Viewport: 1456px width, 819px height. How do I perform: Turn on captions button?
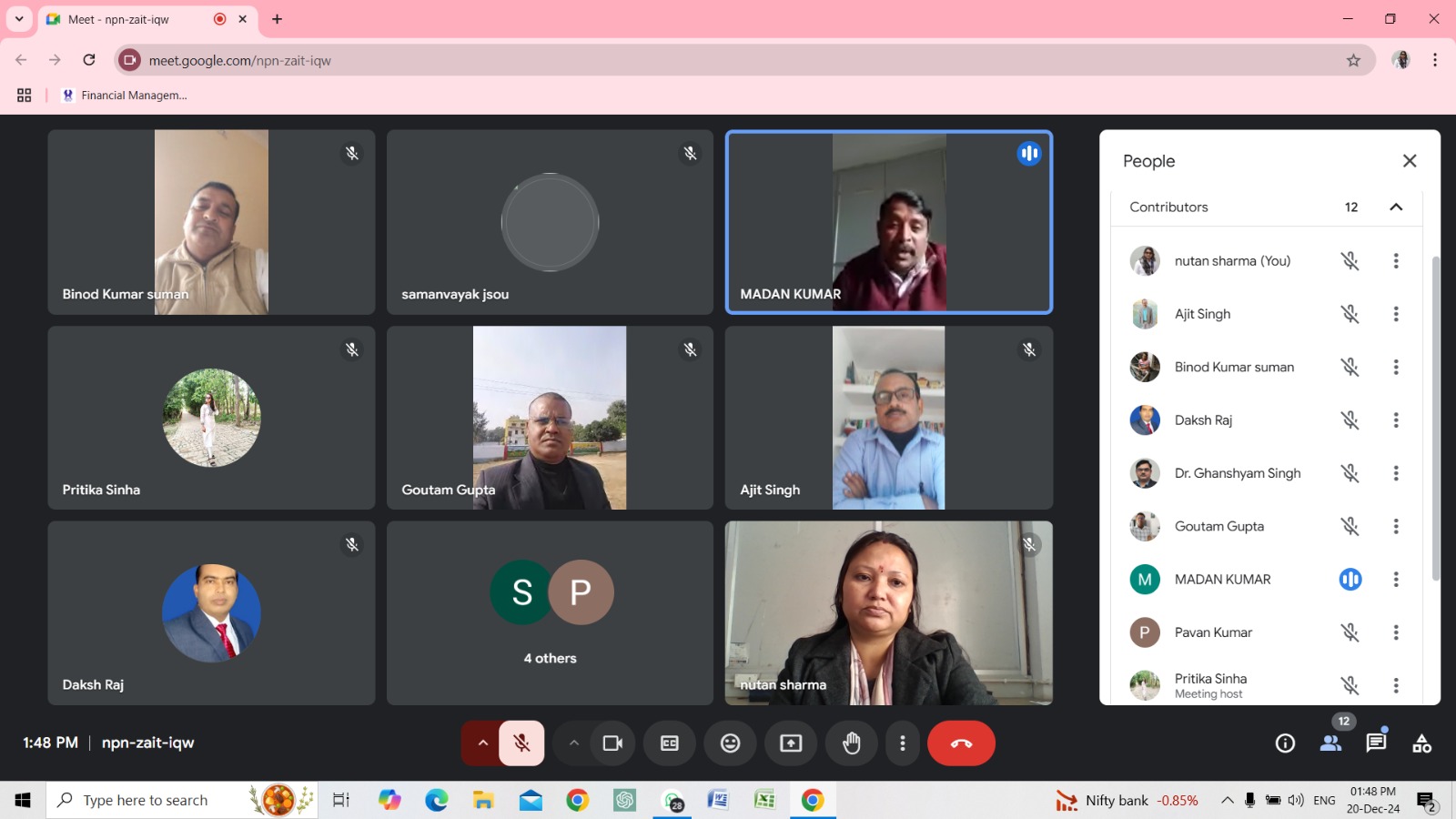click(x=670, y=743)
